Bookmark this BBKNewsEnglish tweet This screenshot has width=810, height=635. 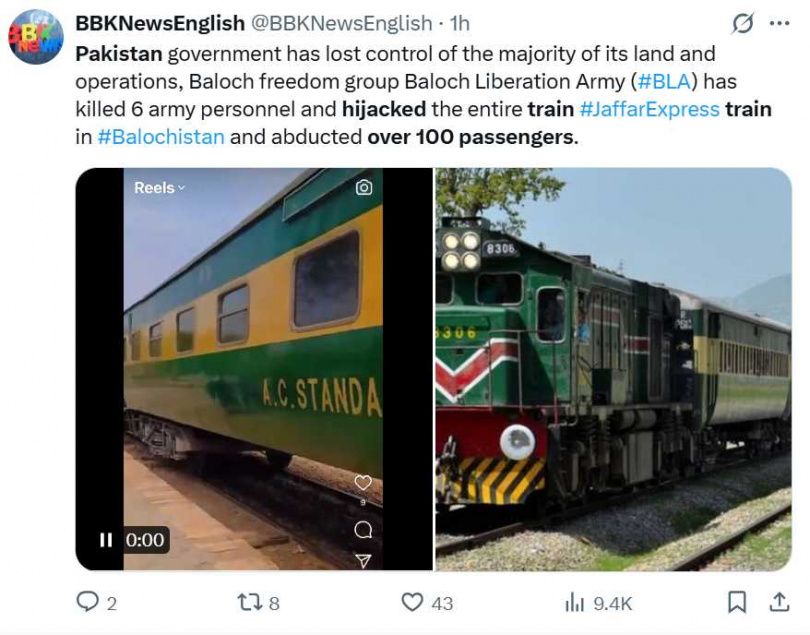(x=737, y=602)
